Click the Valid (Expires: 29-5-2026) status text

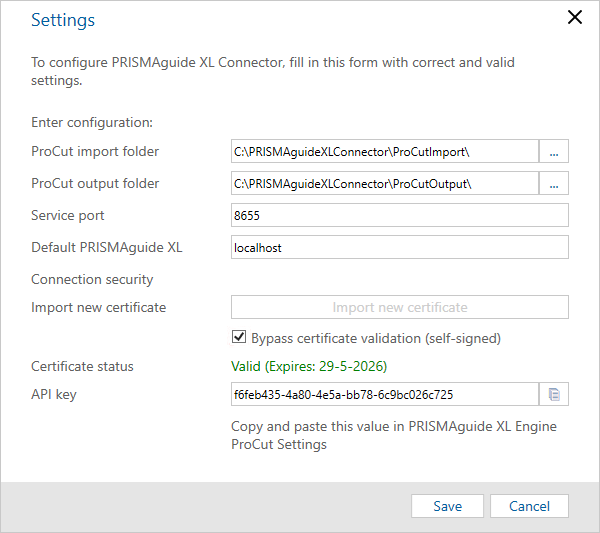(x=309, y=367)
